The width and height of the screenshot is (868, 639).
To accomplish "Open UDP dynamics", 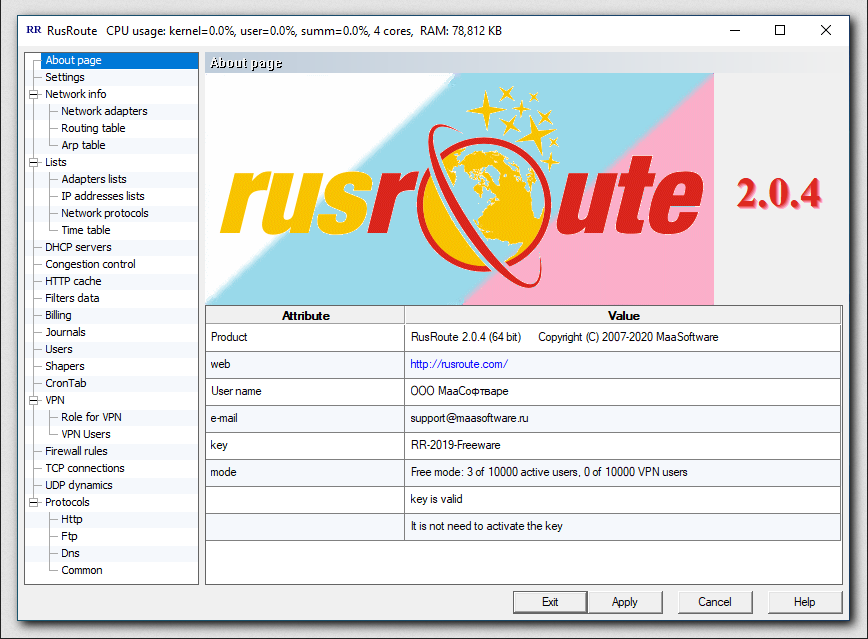I will pyautogui.click(x=79, y=486).
